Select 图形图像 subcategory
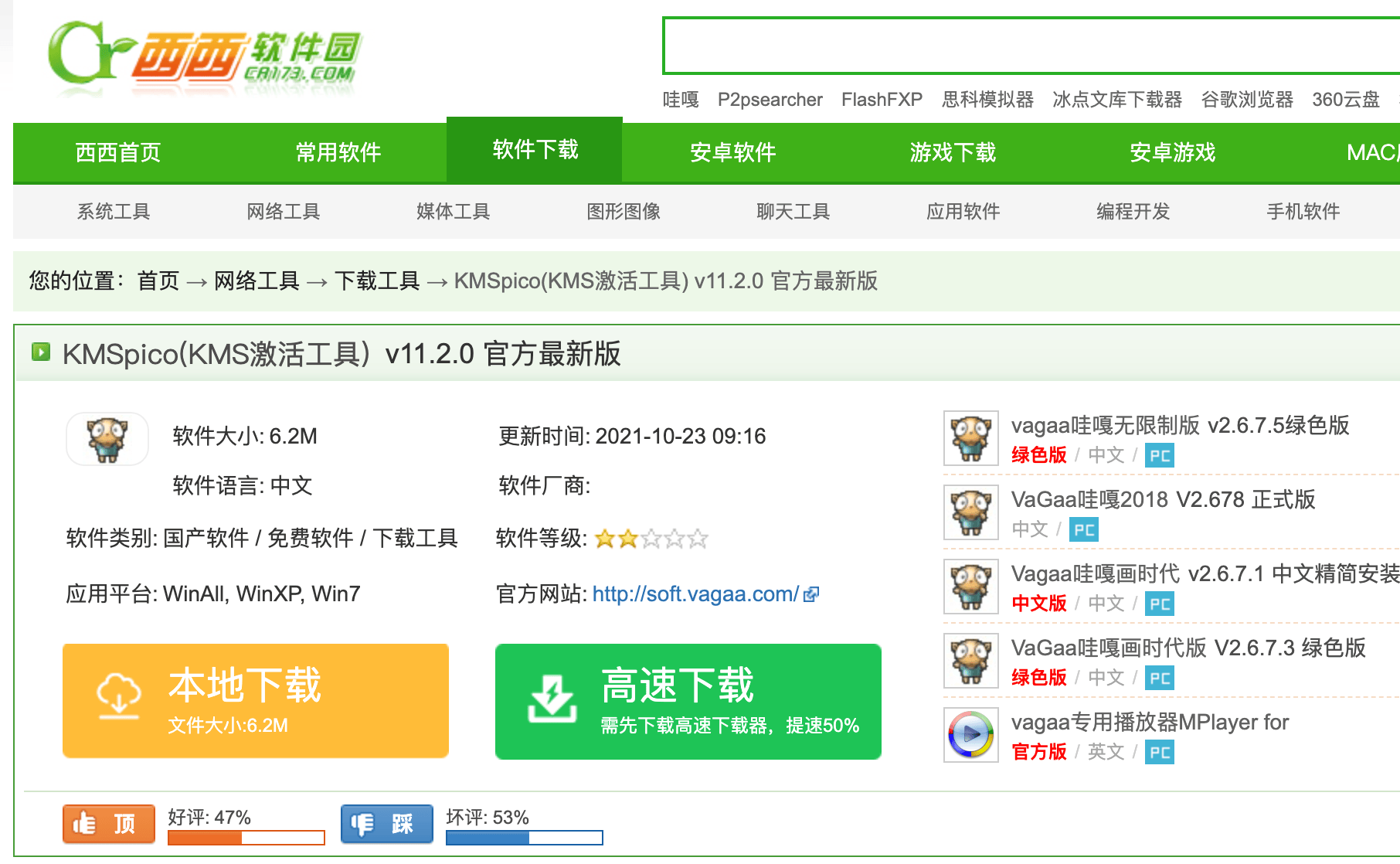Viewport: 1400px width, 864px height. [x=624, y=212]
